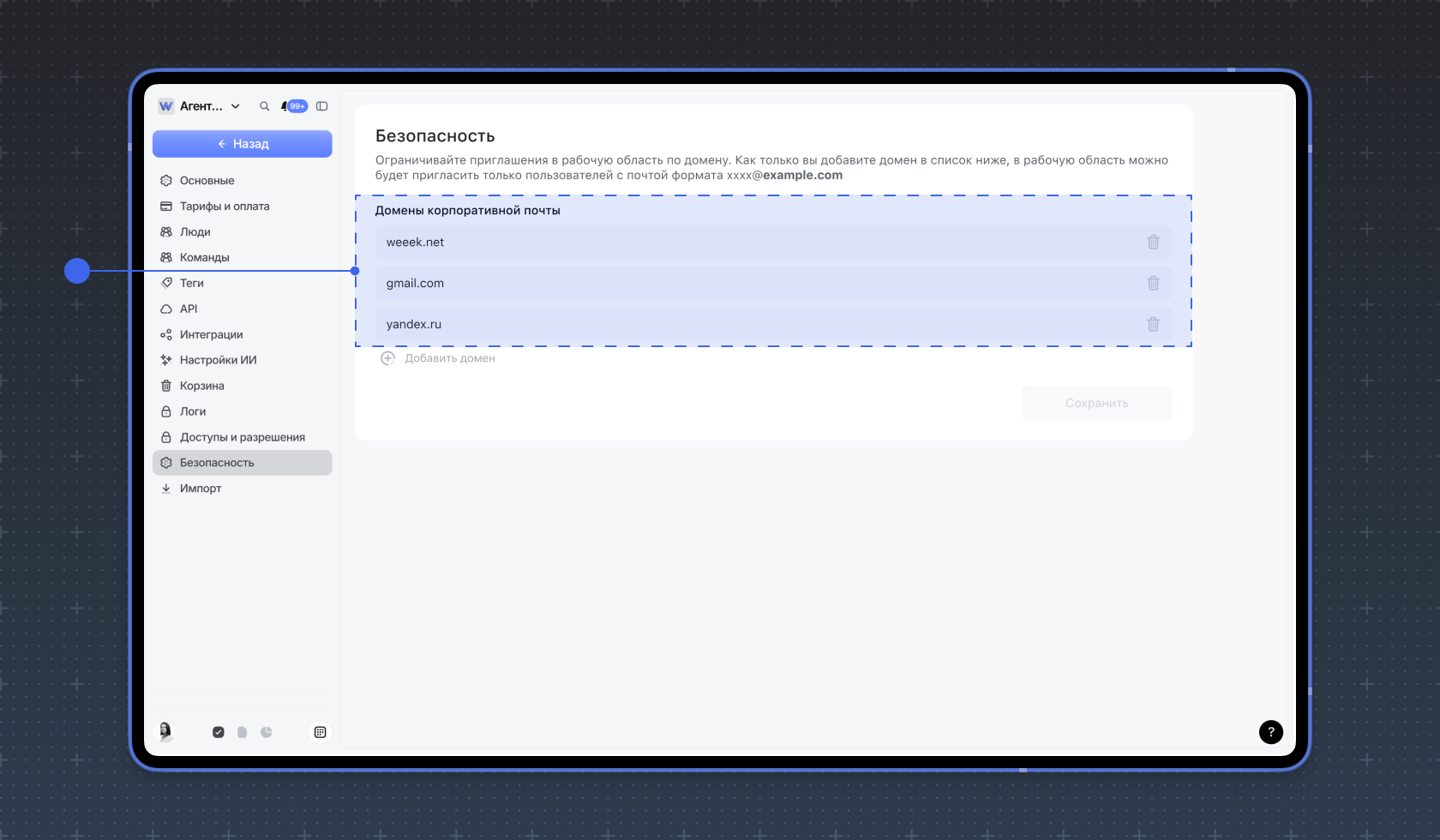Go to Тарифы и оплата settings

(x=225, y=207)
